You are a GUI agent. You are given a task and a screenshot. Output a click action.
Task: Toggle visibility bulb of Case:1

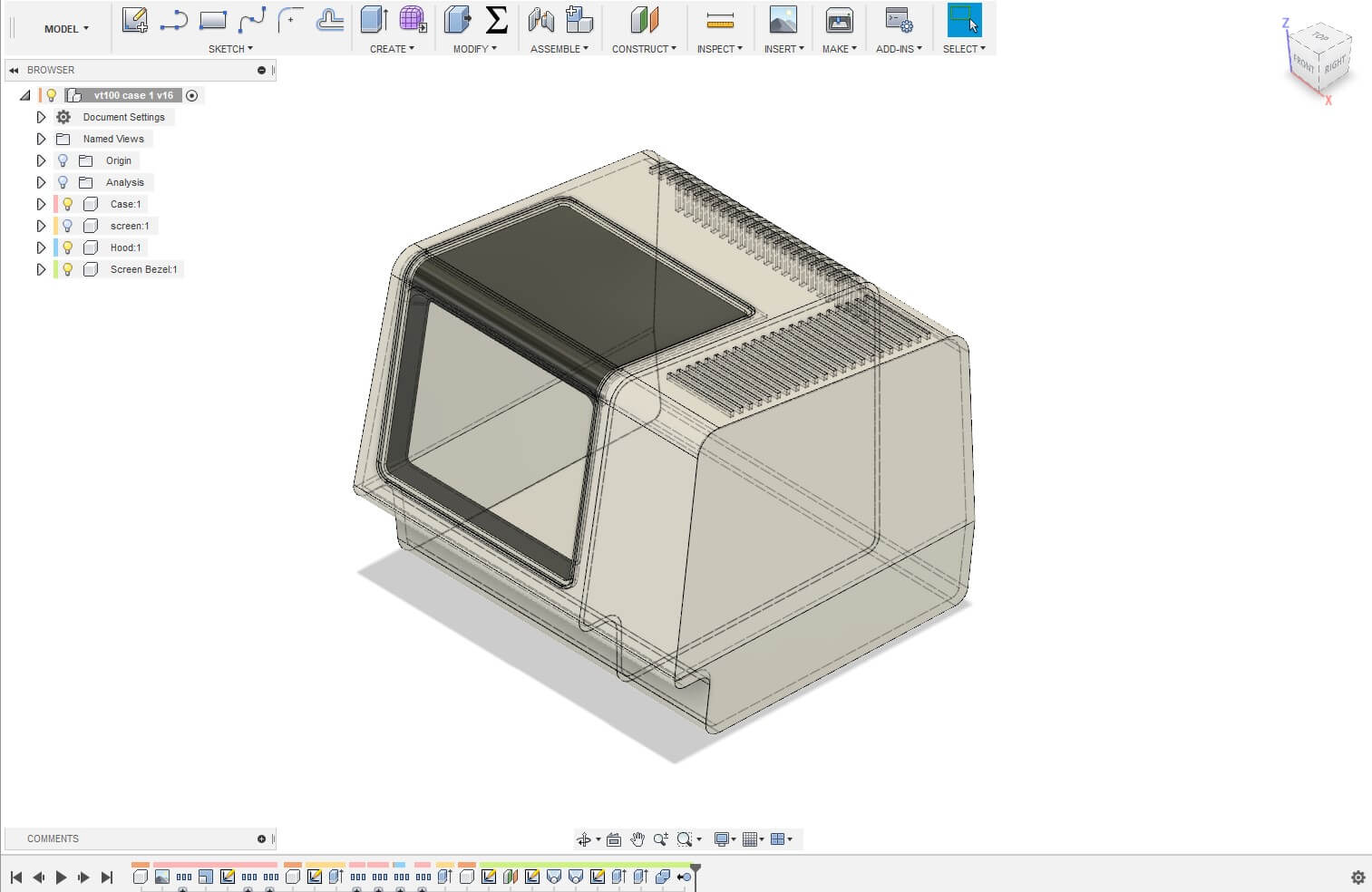(x=68, y=204)
